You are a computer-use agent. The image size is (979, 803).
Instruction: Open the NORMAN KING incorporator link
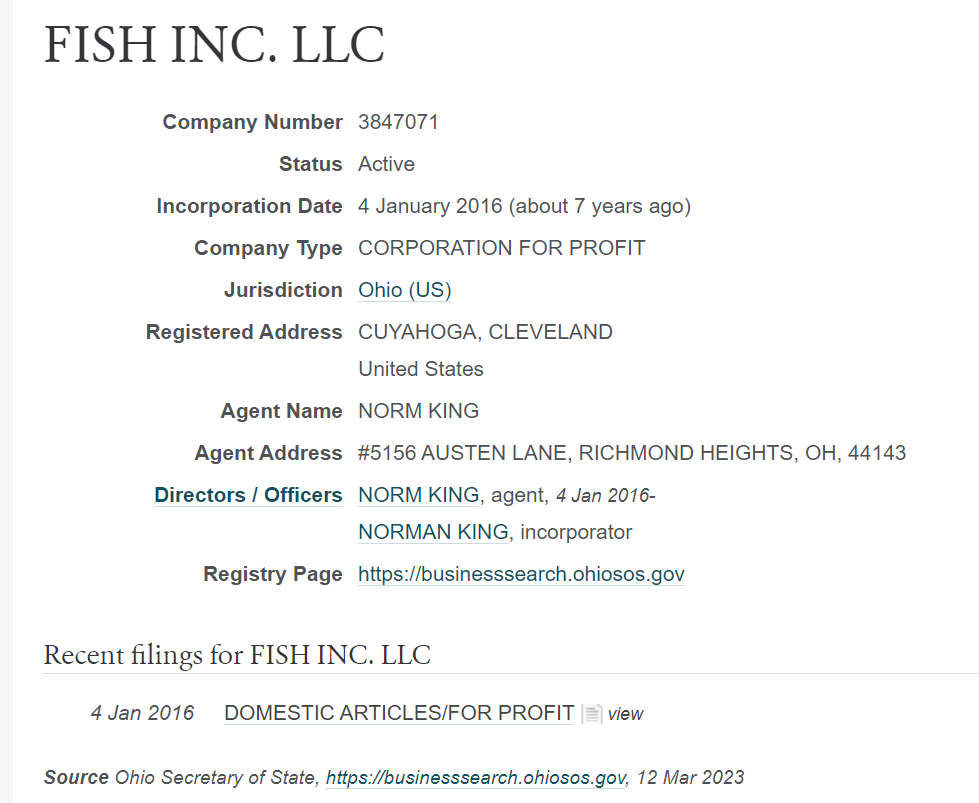click(433, 532)
